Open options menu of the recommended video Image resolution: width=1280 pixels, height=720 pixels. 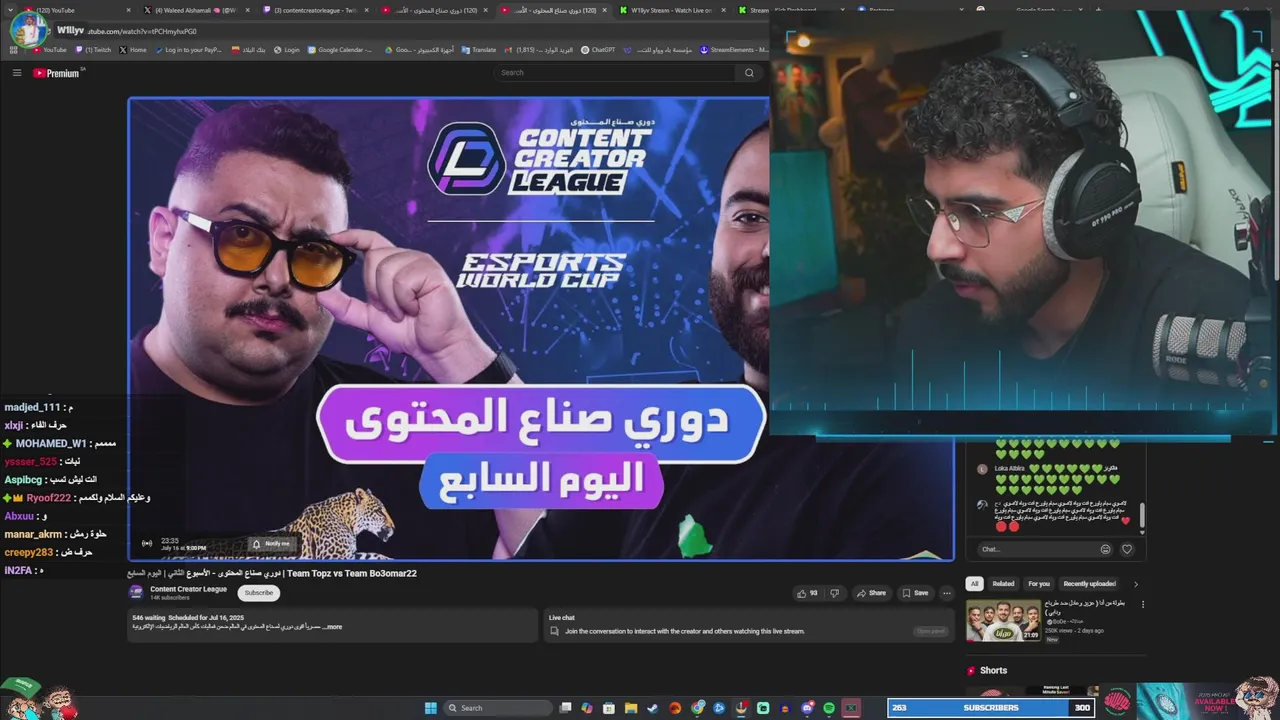pyautogui.click(x=1142, y=604)
